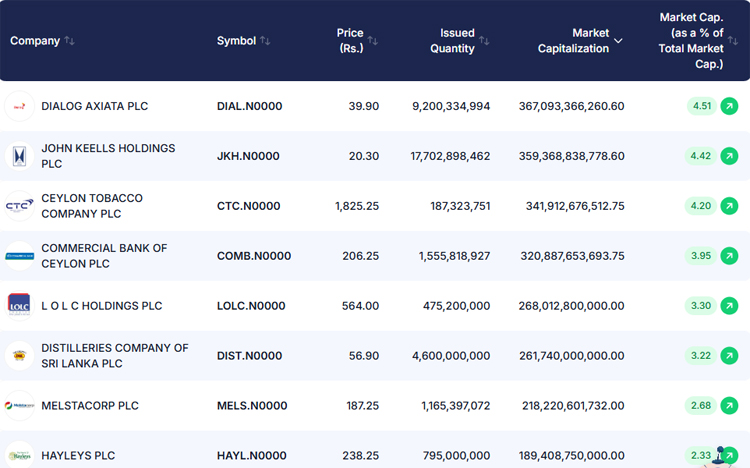The width and height of the screenshot is (750, 468).
Task: Open Dialog Axiata green arrow link
Action: pos(729,106)
